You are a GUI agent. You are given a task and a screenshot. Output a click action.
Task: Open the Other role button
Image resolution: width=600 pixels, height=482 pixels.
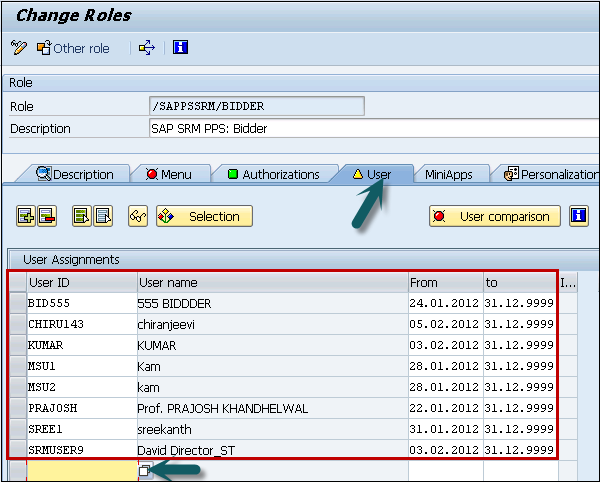73,48
